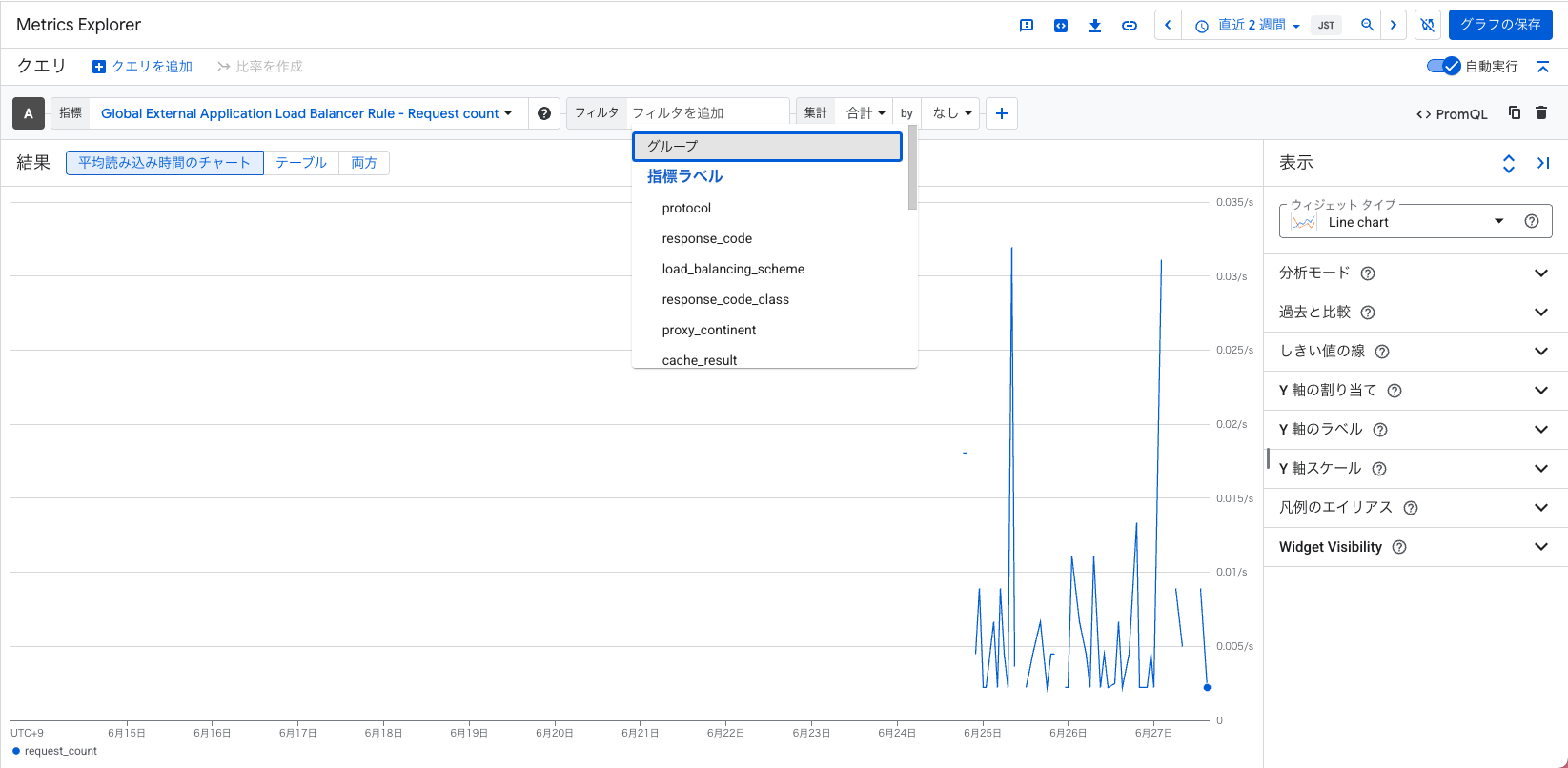Click the help icon next to 分析モード
Screen dimensions: 1568x768
pos(1368,273)
